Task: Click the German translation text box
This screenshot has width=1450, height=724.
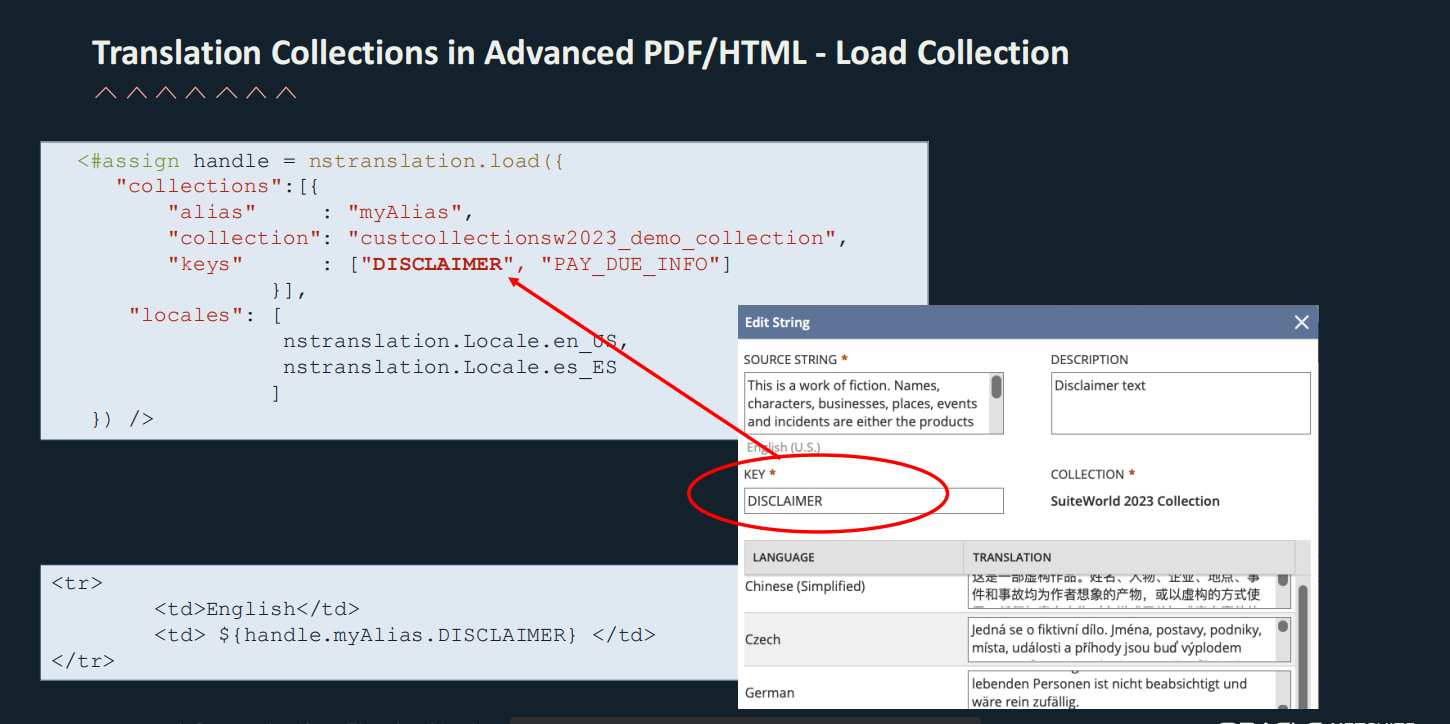Action: (1120, 691)
